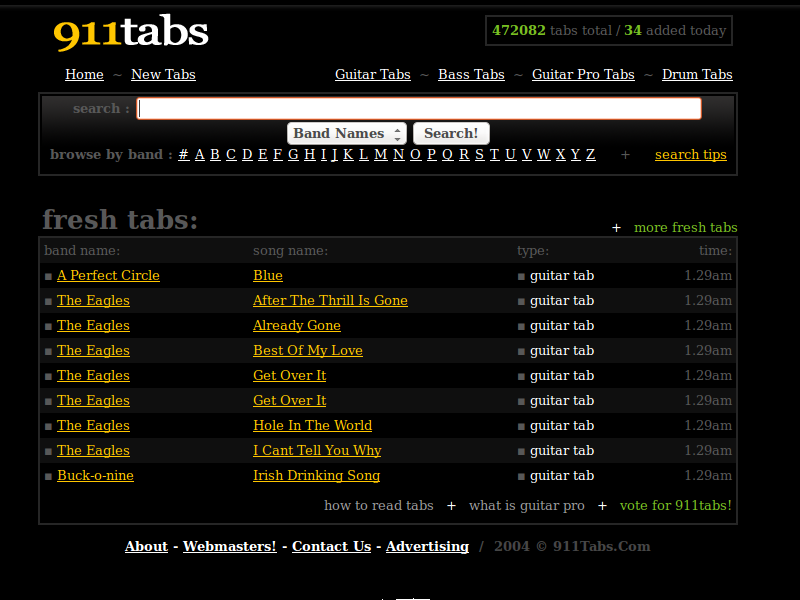The width and height of the screenshot is (800, 600).
Task: Open the A Perfect Circle band page
Action: [108, 276]
